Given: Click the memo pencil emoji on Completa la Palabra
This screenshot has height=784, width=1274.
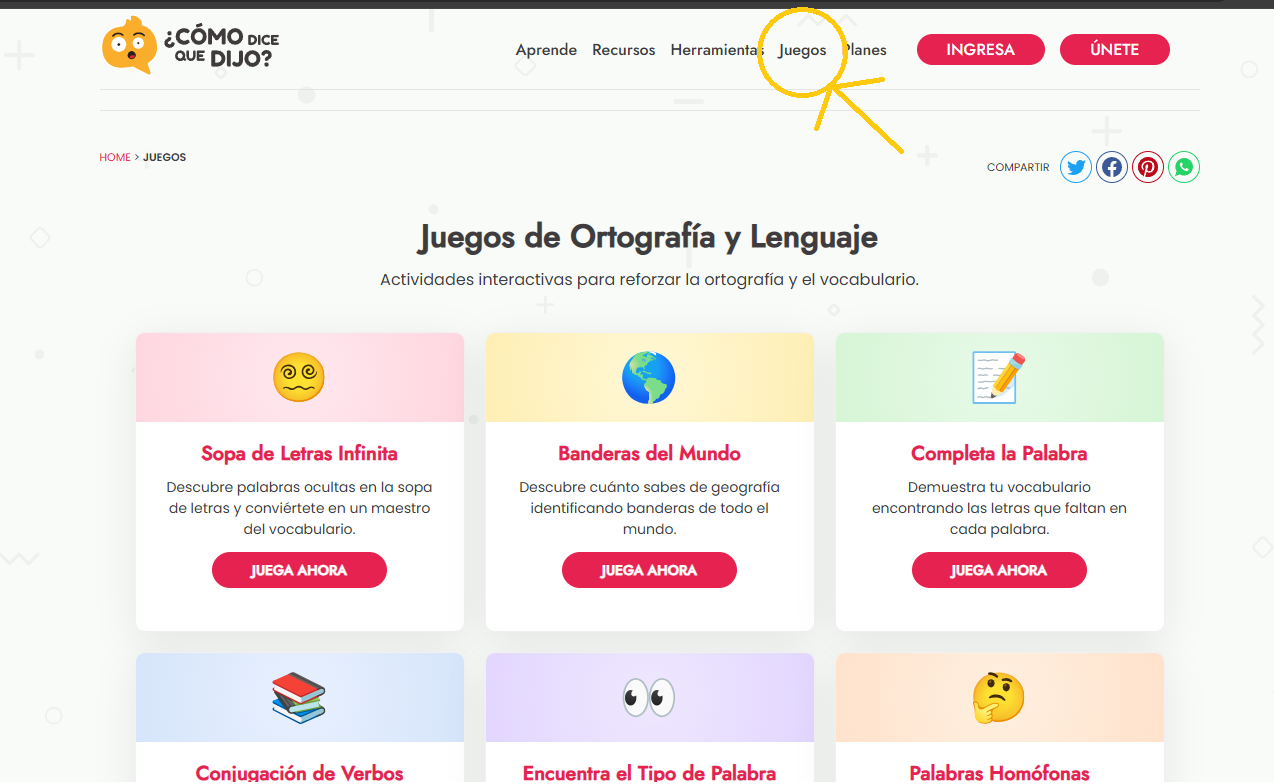Looking at the screenshot, I should (x=999, y=378).
